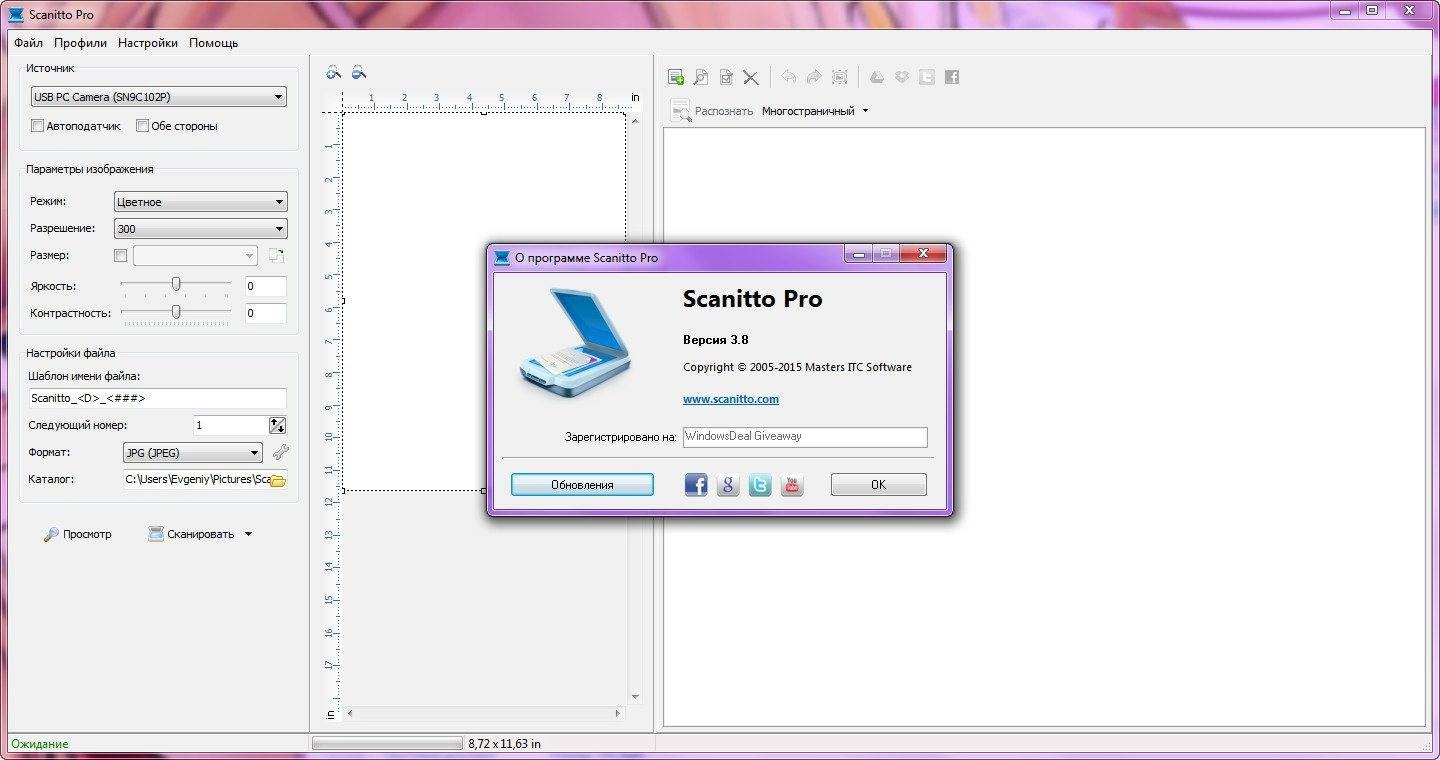Open the Файл menu
Image resolution: width=1440 pixels, height=760 pixels.
[28, 43]
